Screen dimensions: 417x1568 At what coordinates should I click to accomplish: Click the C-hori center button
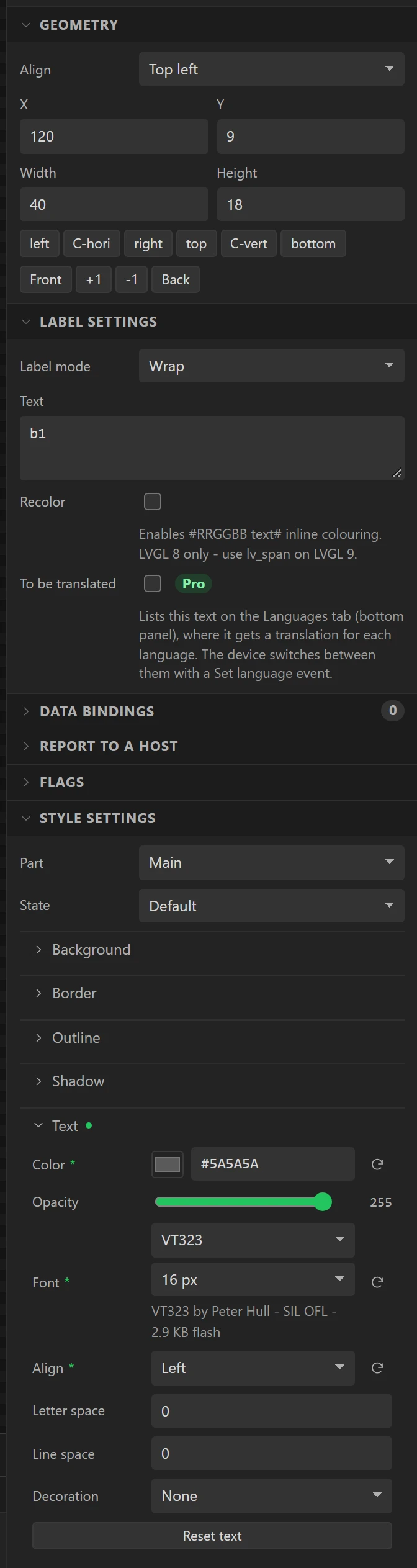pyautogui.click(x=91, y=243)
